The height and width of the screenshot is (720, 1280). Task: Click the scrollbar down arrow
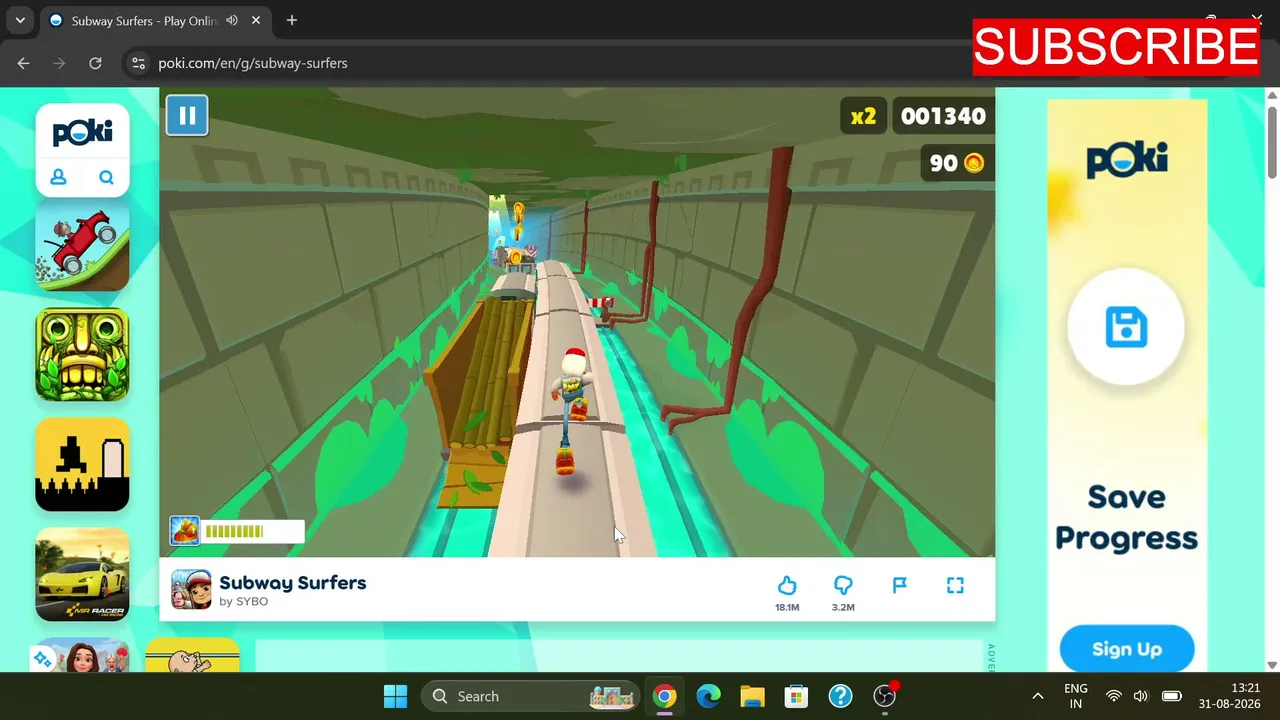(1272, 665)
